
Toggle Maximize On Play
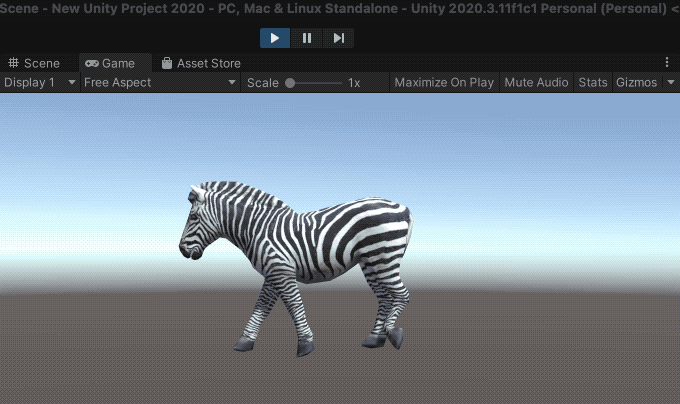click(444, 82)
